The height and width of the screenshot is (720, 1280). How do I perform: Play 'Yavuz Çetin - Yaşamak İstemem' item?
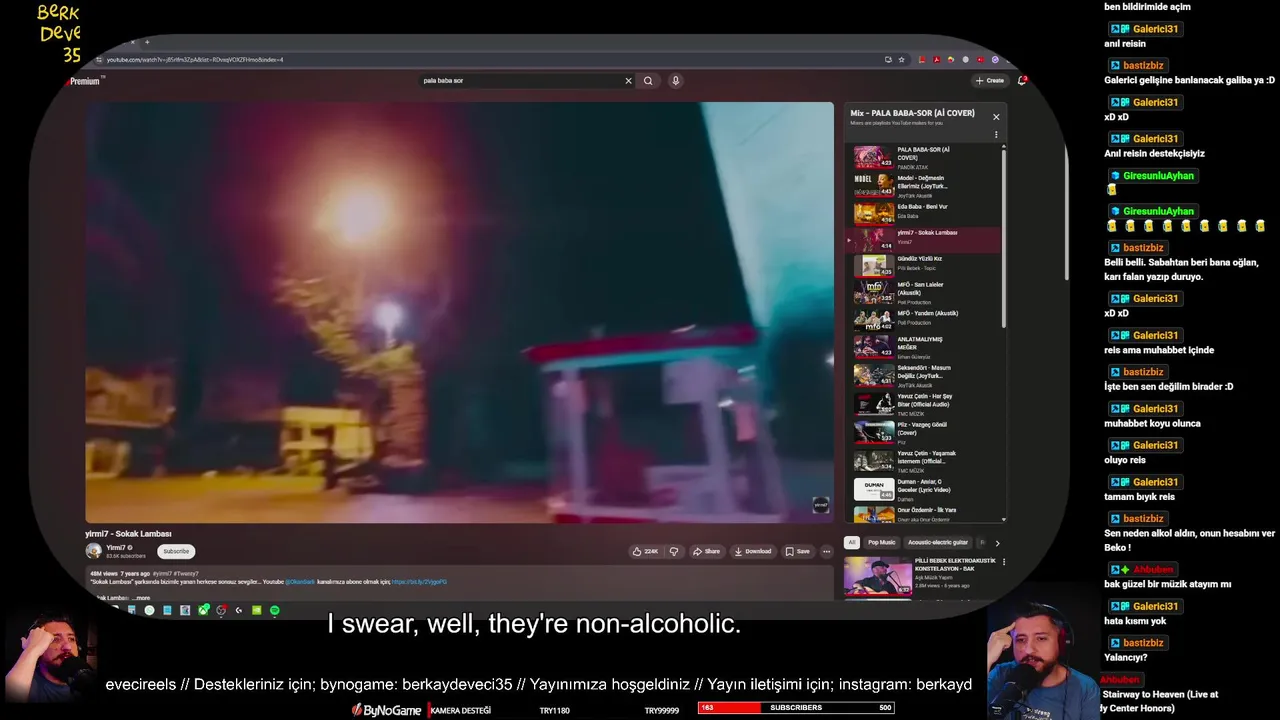[924, 460]
